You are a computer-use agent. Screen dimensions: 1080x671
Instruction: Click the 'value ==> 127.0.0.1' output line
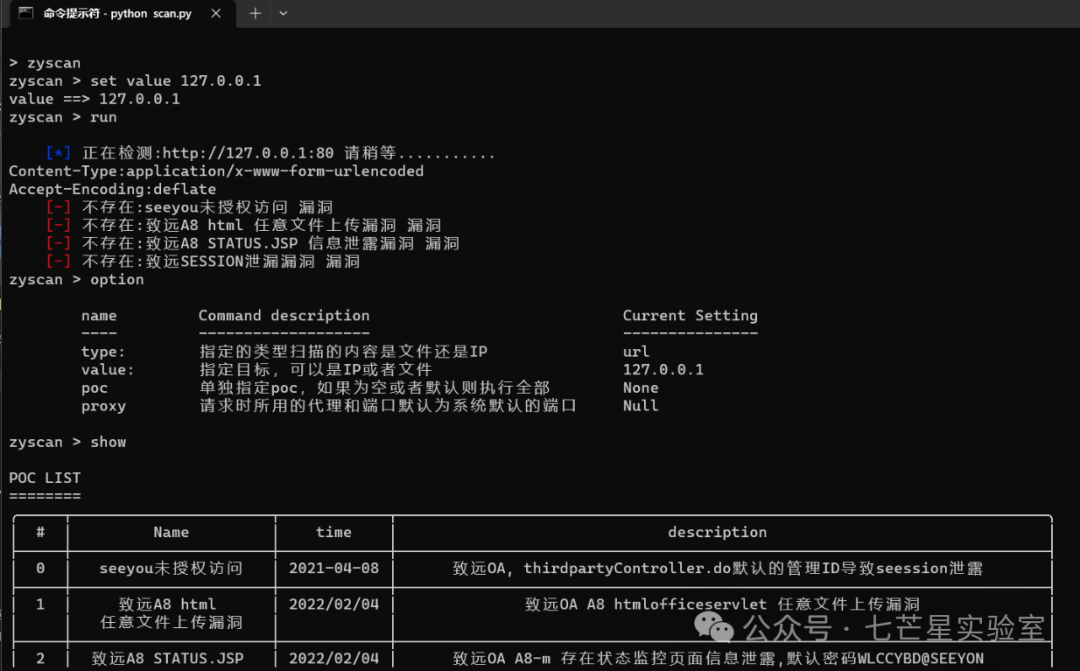click(94, 99)
